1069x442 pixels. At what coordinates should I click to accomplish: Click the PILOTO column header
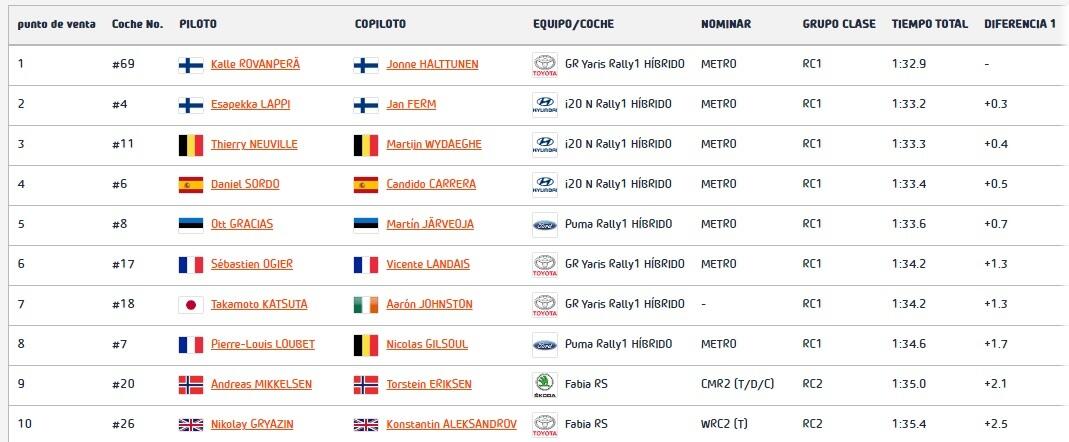(198, 24)
